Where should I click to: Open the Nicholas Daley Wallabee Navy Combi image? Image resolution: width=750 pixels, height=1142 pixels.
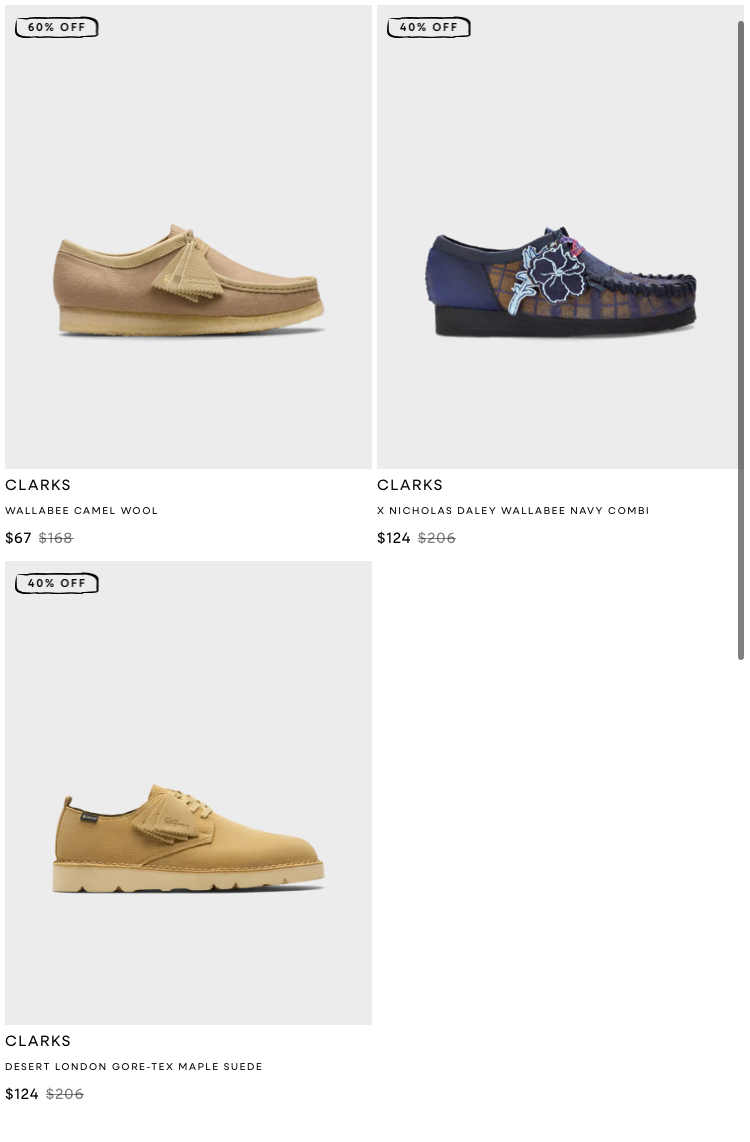pos(558,237)
